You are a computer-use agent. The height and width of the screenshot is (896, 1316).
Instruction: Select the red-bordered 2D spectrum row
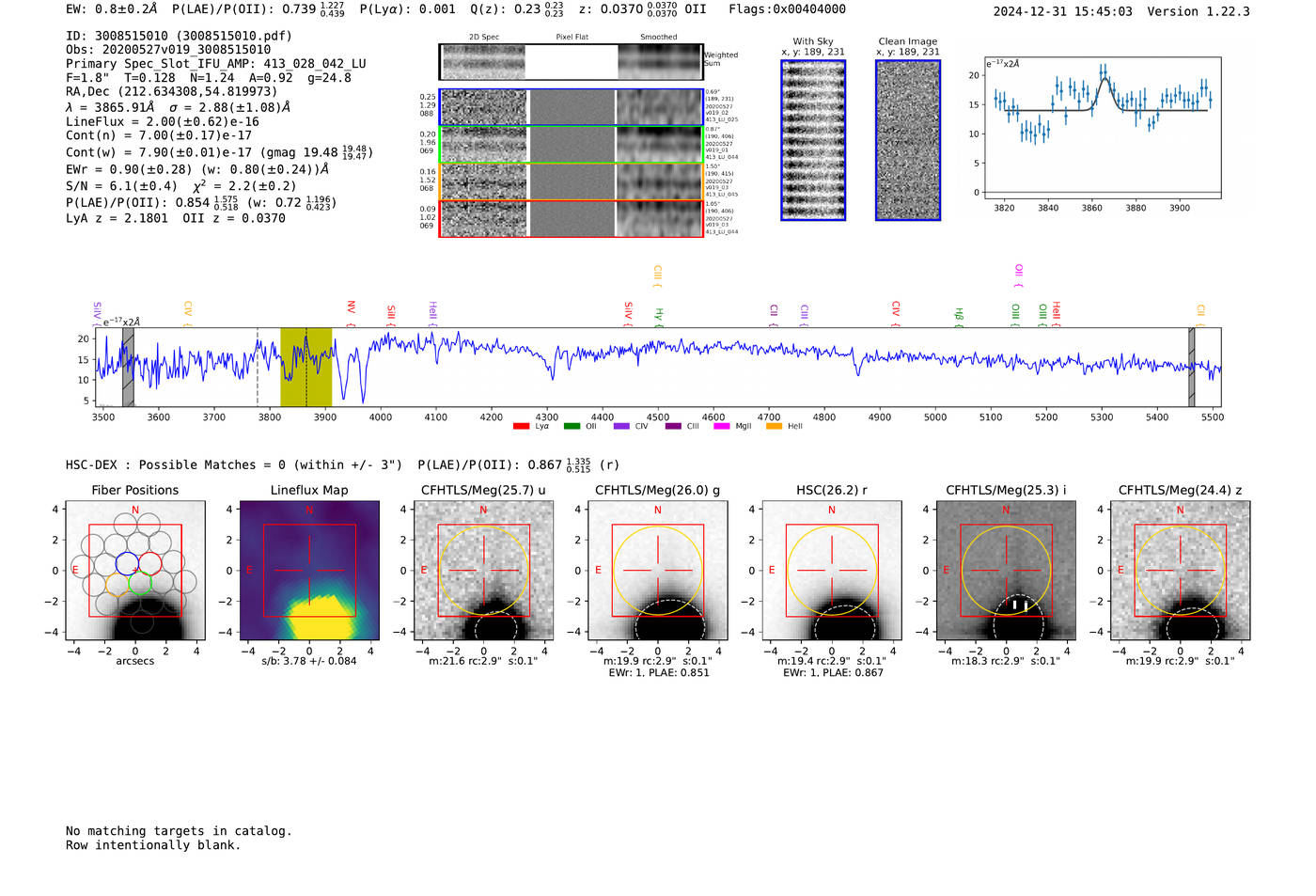tap(572, 218)
